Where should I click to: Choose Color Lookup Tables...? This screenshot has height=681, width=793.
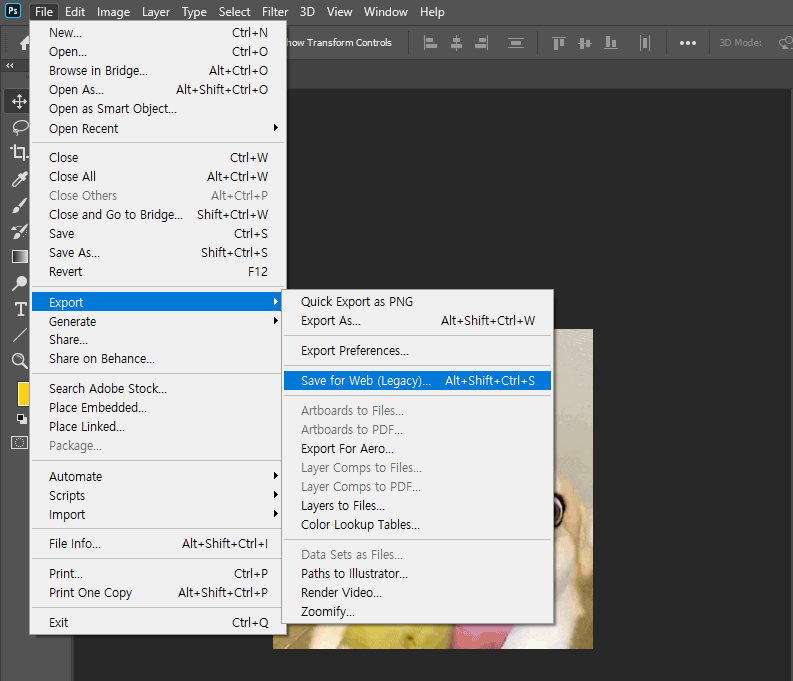point(417,524)
